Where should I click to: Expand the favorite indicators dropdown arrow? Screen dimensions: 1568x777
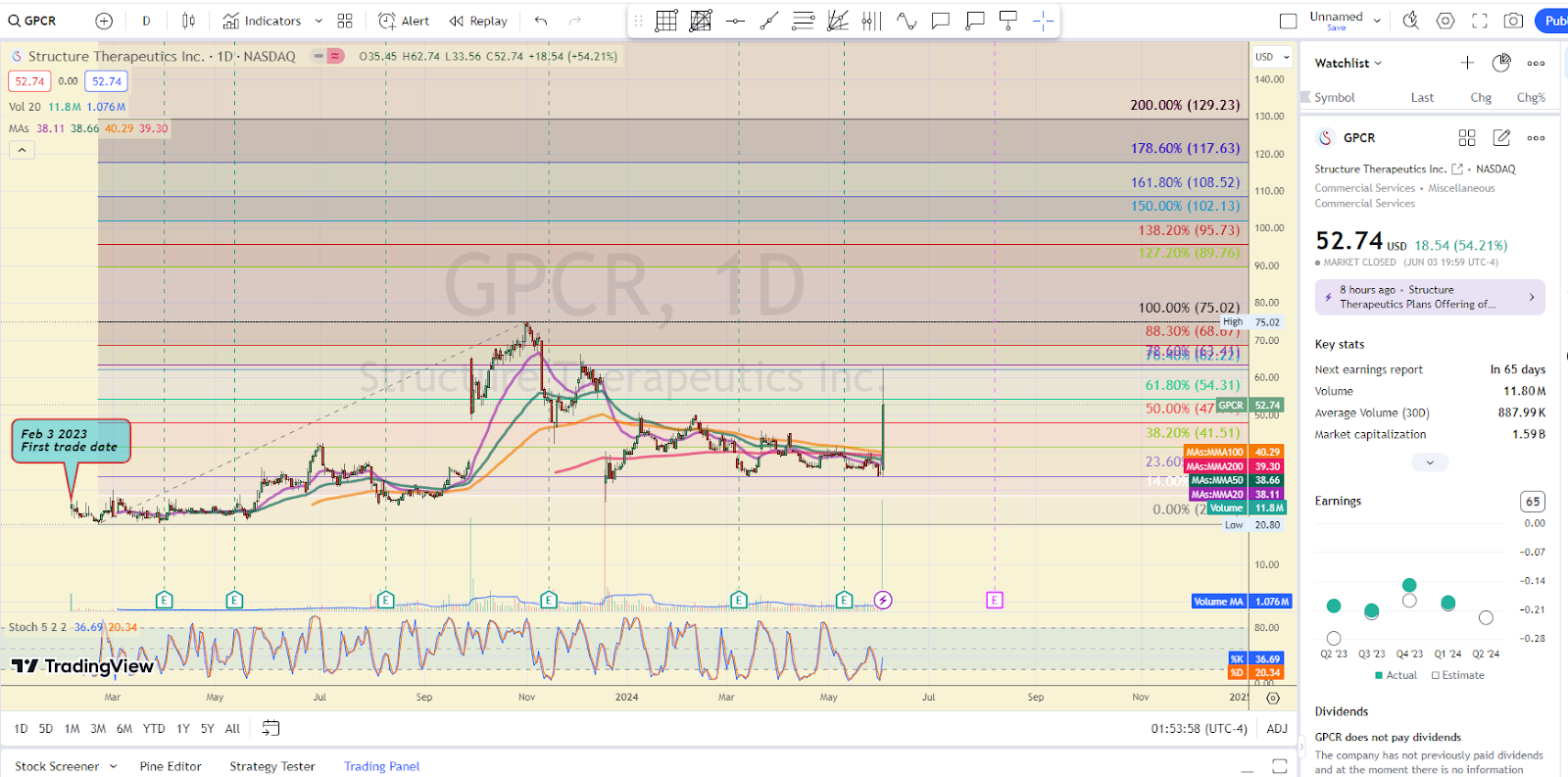318,21
